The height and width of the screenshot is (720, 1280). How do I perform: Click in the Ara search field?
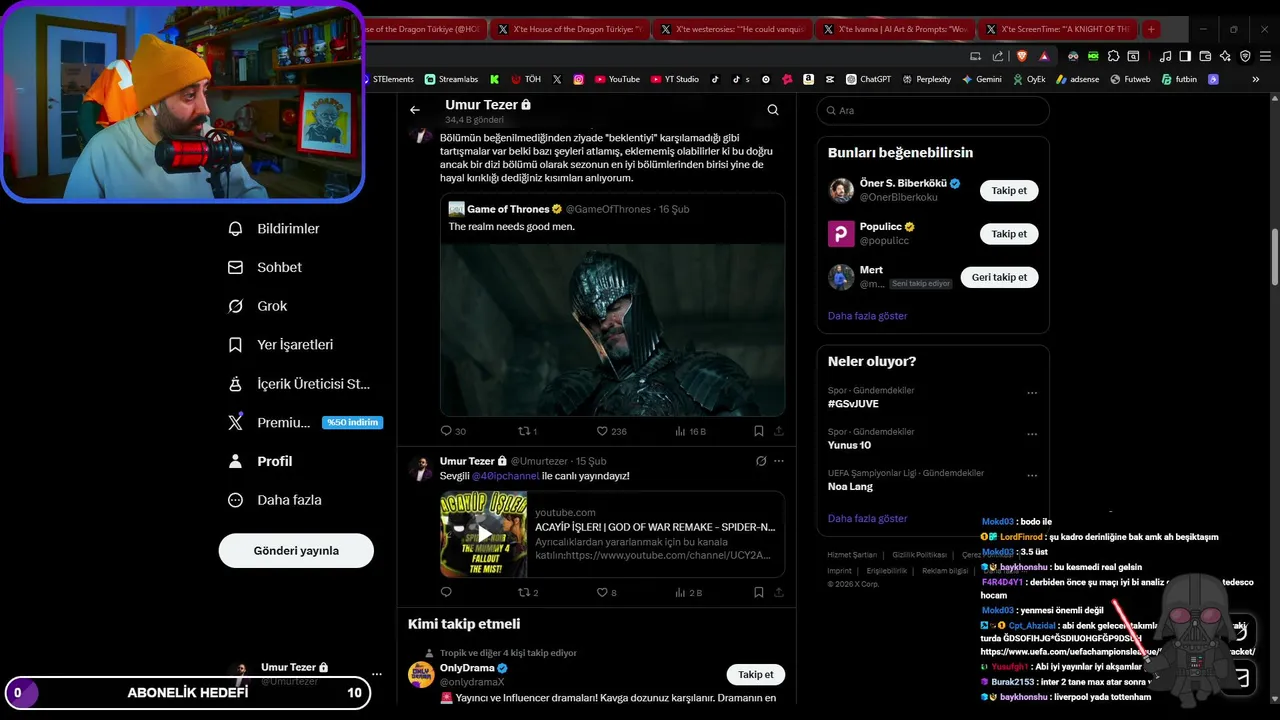pos(933,111)
